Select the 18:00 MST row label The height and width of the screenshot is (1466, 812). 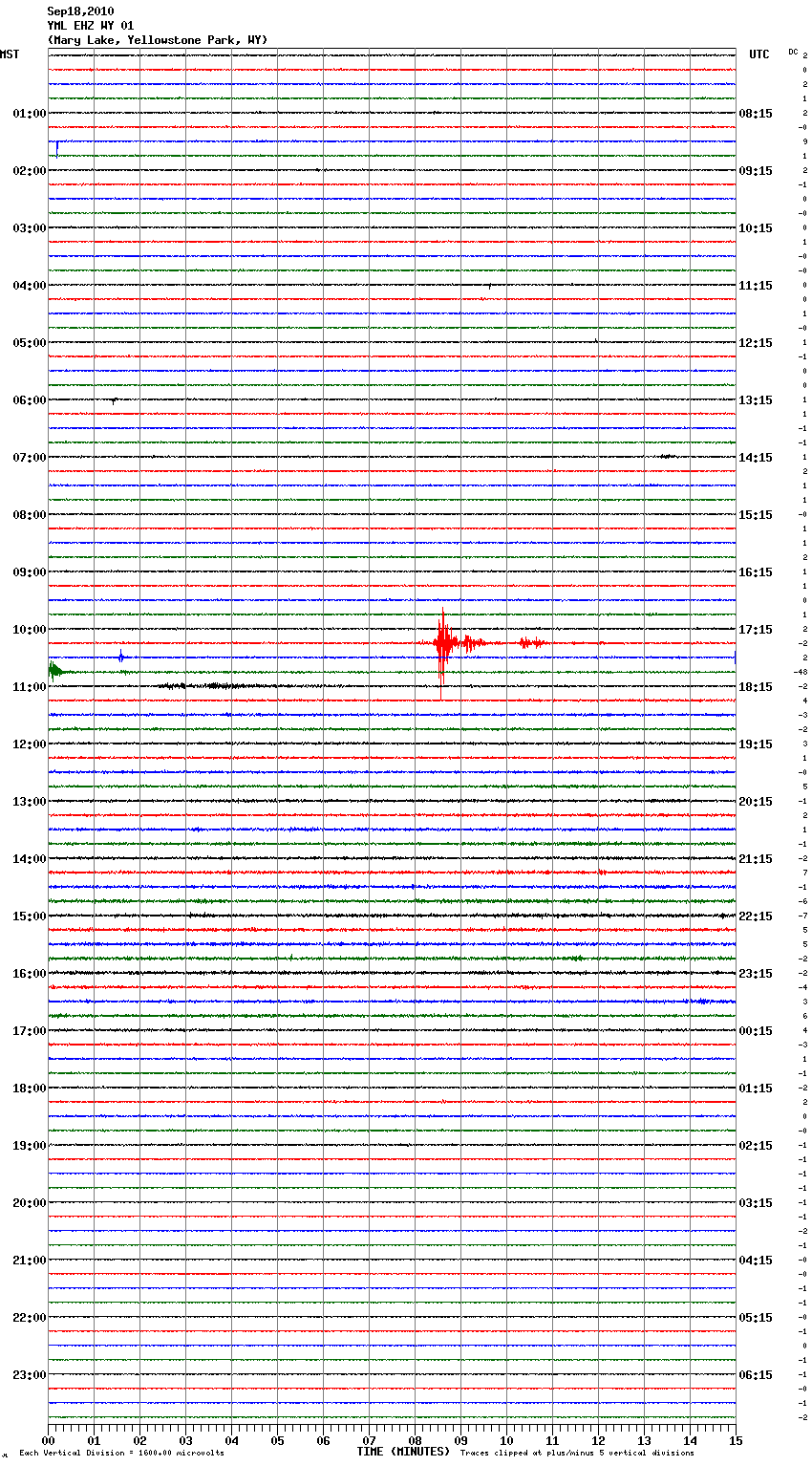[x=30, y=1089]
